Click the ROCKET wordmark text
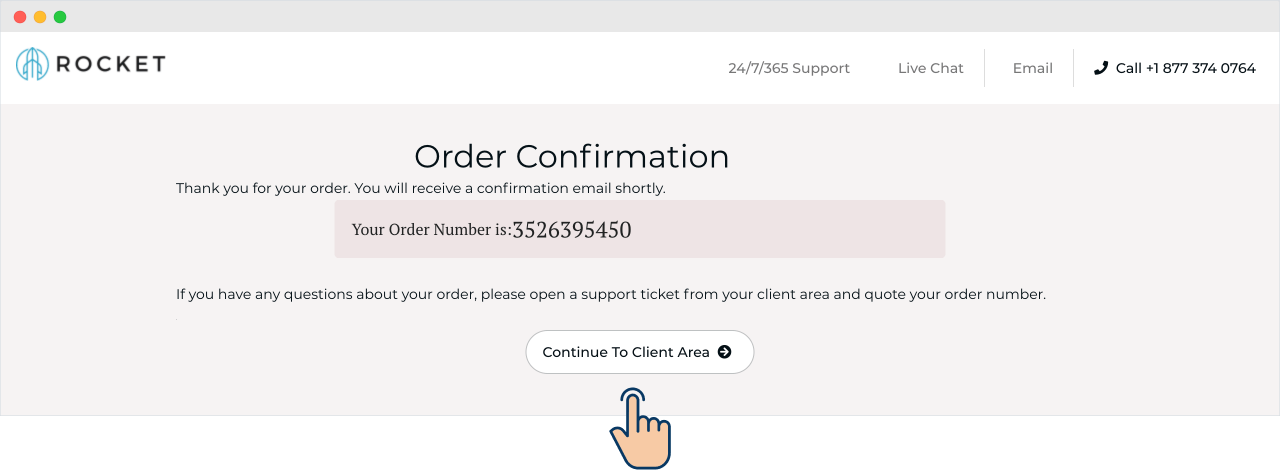The width and height of the screenshot is (1280, 470). click(111, 64)
